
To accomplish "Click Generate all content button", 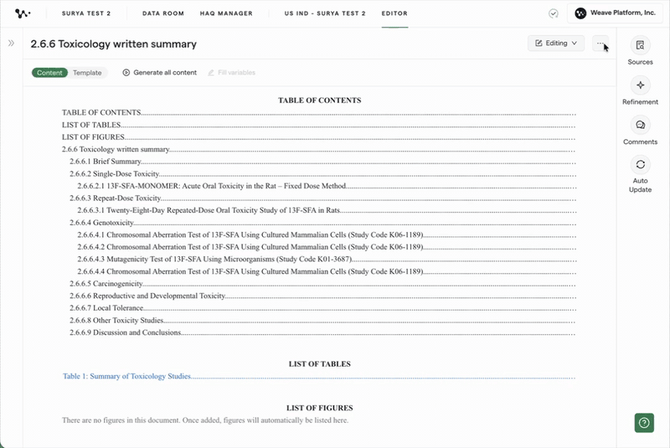I will (x=159, y=73).
